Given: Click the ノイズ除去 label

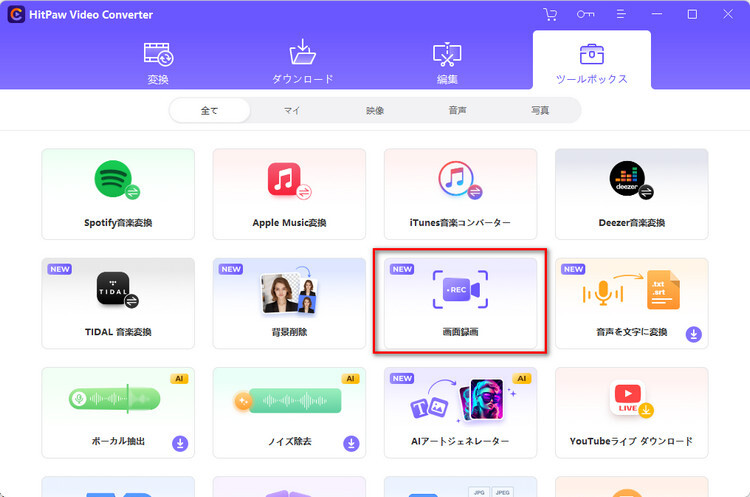Looking at the screenshot, I should 289,441.
